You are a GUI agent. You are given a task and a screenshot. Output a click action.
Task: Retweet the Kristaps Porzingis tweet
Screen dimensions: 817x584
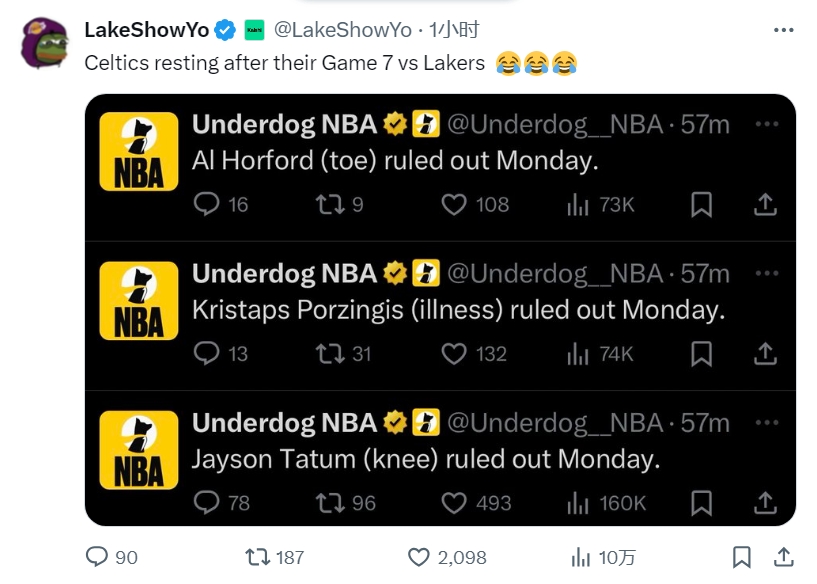click(x=328, y=354)
